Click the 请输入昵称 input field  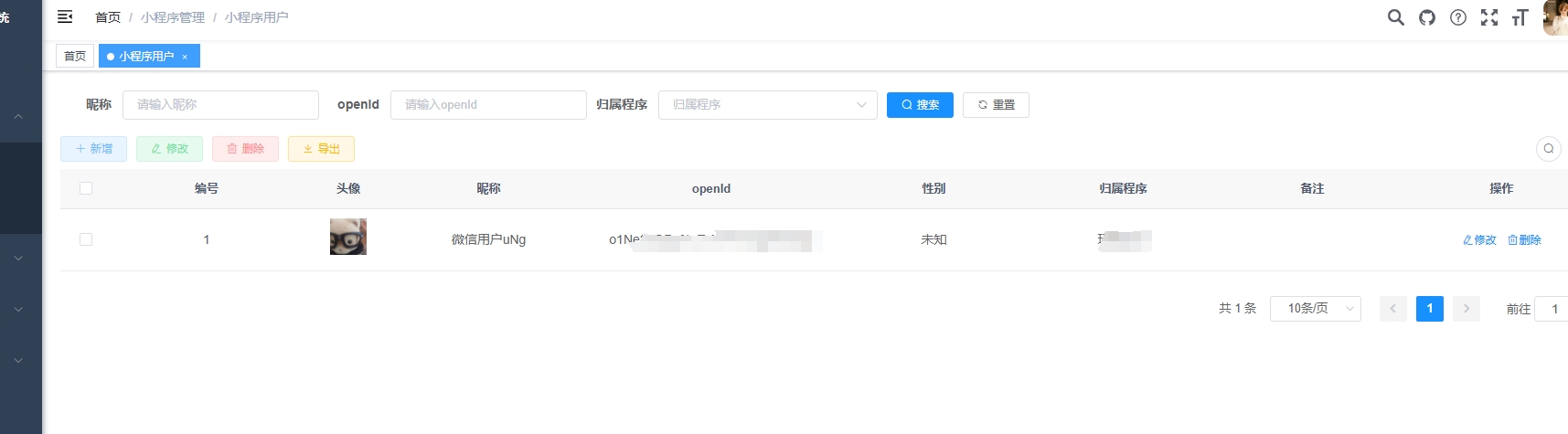click(220, 105)
